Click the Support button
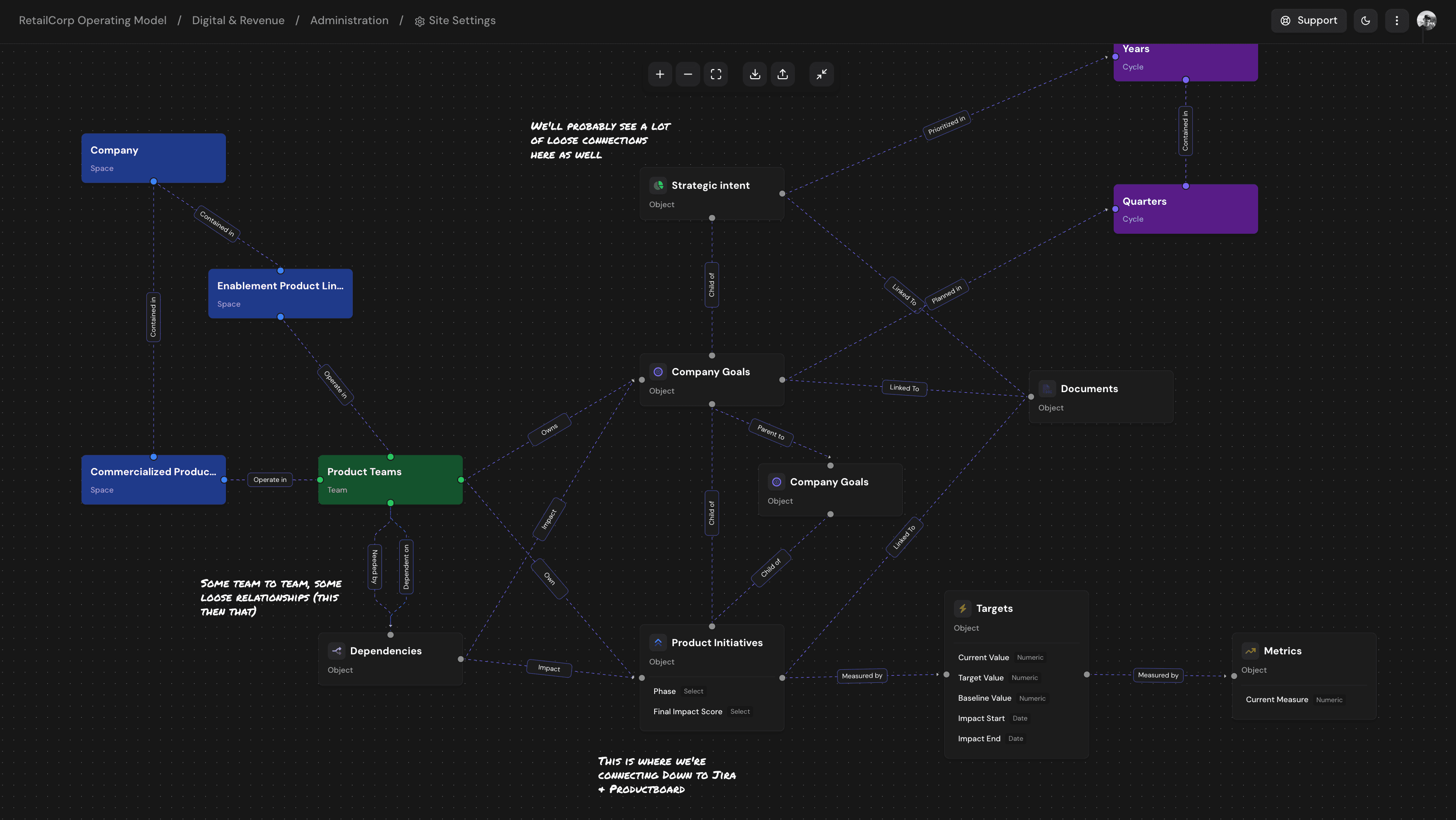1456x820 pixels. (x=1308, y=21)
